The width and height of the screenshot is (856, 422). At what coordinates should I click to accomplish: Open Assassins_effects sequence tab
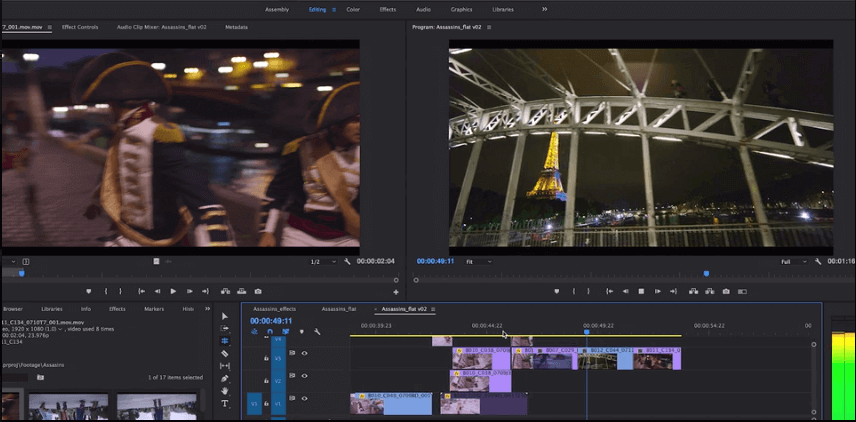coord(274,309)
